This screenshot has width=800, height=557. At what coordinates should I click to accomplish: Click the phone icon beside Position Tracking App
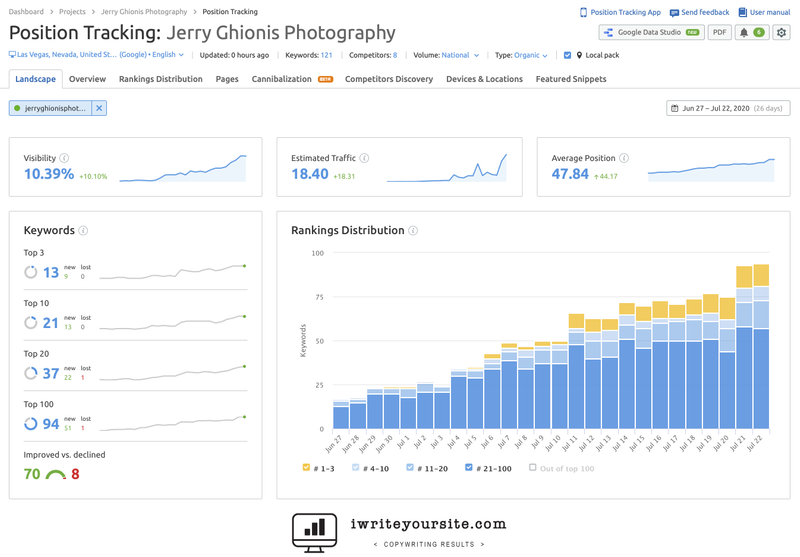point(584,12)
